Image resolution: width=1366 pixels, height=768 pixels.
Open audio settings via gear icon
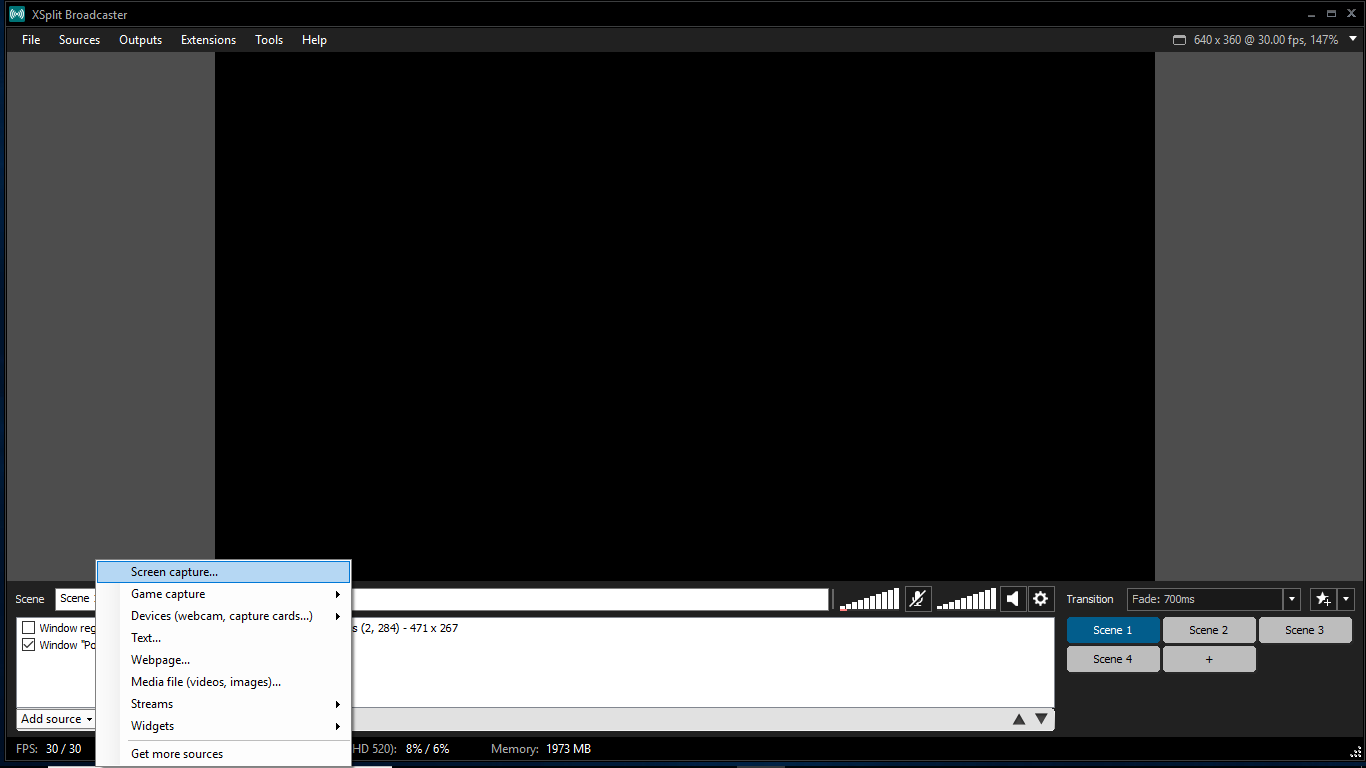(x=1041, y=599)
